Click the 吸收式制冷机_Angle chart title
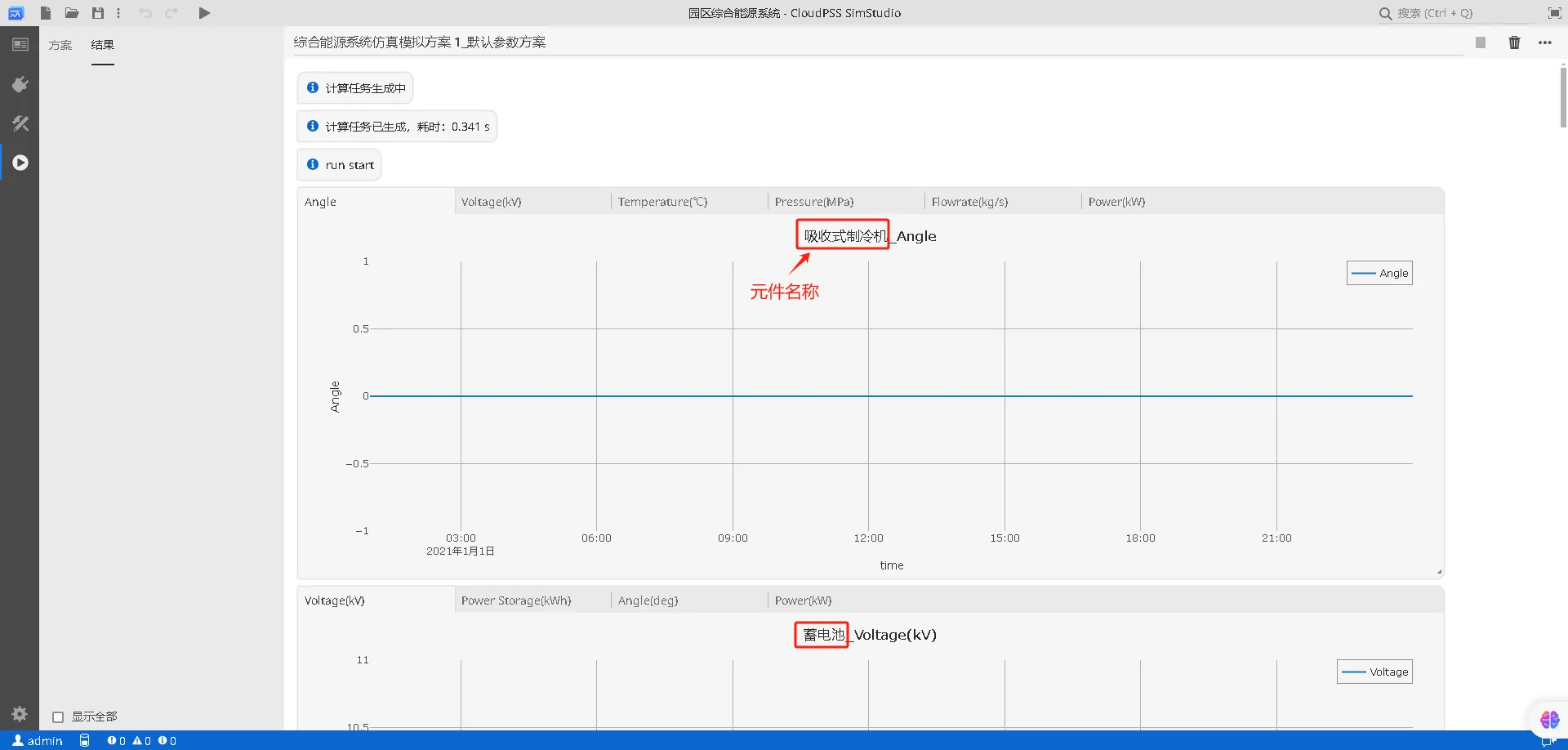 tap(870, 236)
